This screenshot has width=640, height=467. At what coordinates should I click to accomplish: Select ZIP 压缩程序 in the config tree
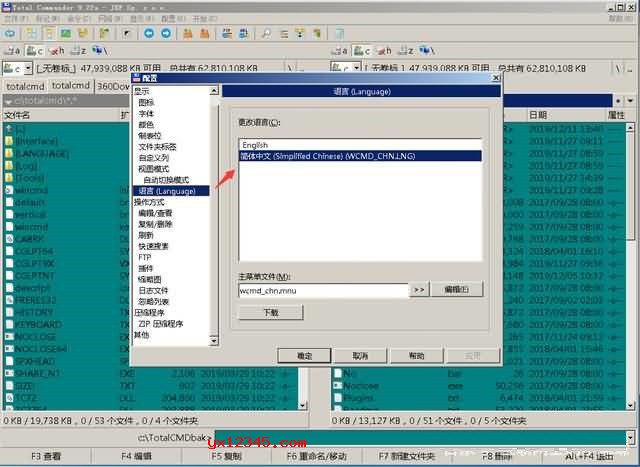tap(161, 324)
